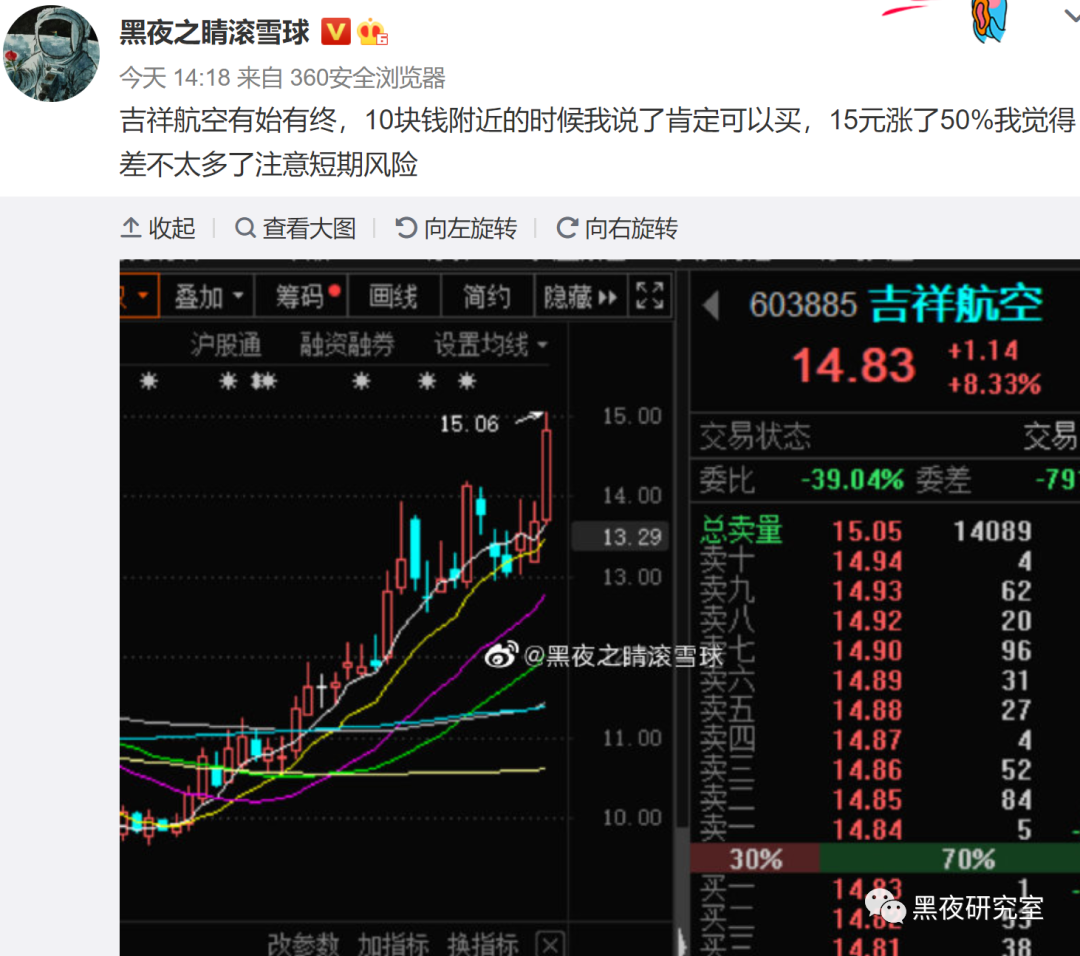The height and width of the screenshot is (956, 1080).
Task: Click the first star event marker above the chart
Action: click(149, 381)
